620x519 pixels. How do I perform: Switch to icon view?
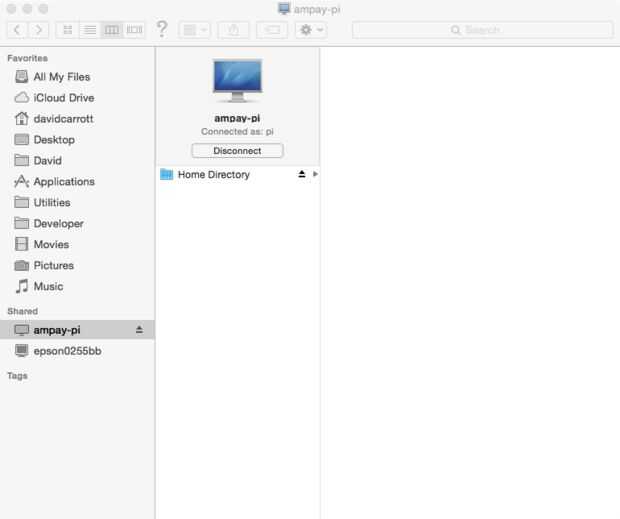click(x=68, y=30)
